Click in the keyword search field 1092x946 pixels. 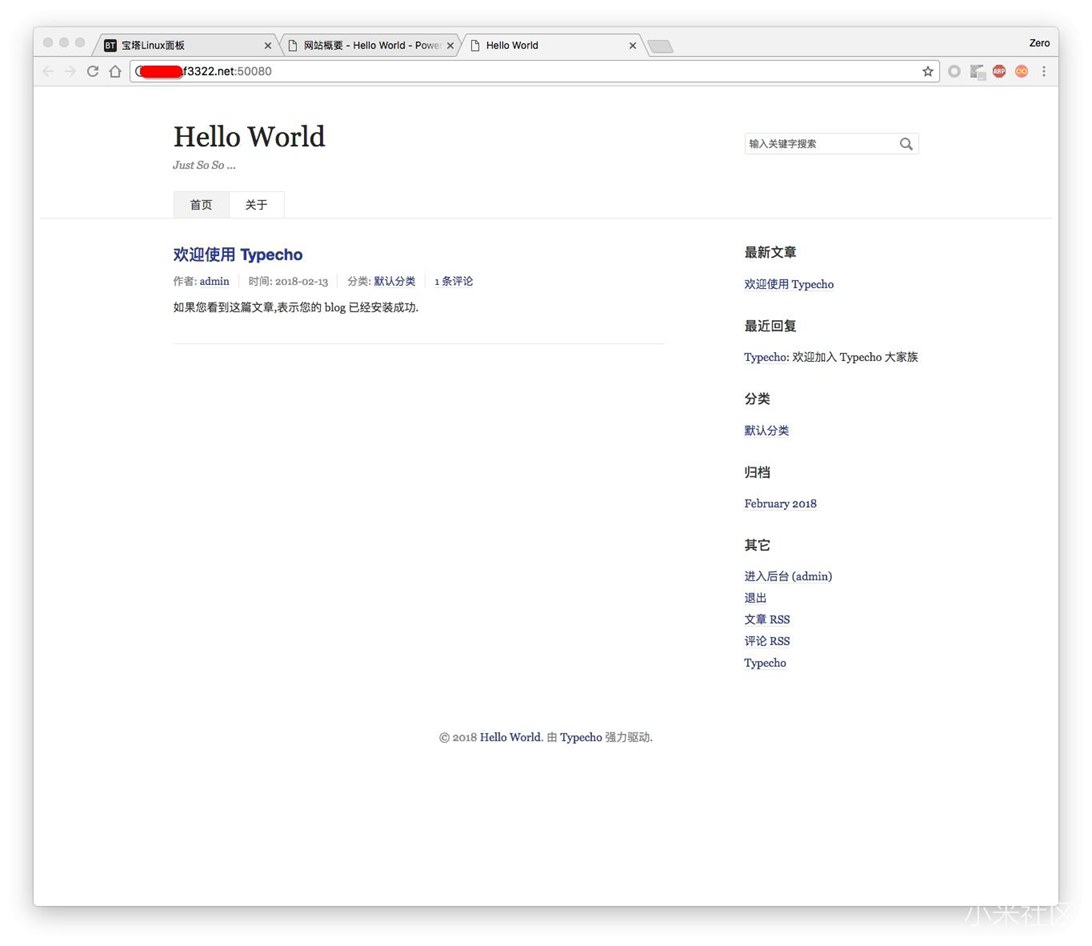pos(818,144)
